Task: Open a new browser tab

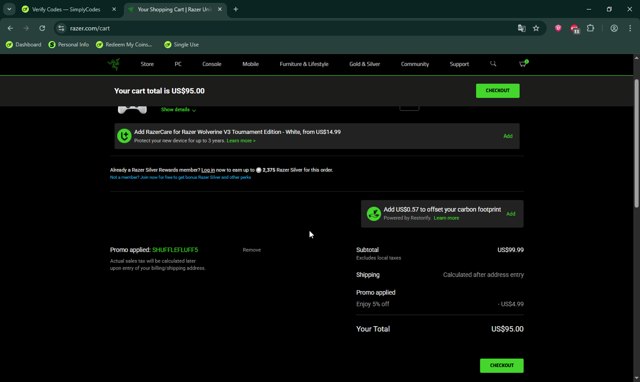Action: pyautogui.click(x=236, y=9)
